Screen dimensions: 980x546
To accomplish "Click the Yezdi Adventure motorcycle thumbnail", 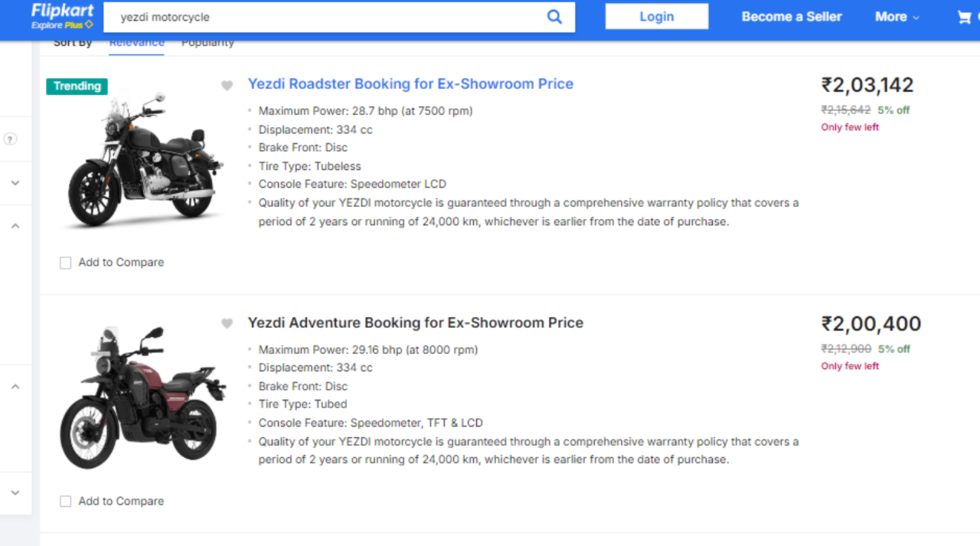I will [x=141, y=397].
